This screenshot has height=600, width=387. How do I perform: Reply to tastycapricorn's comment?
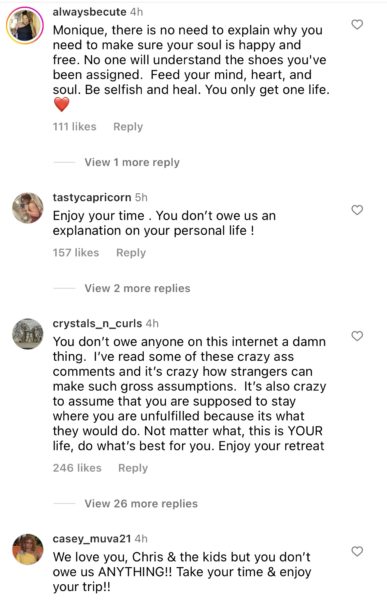[131, 253]
